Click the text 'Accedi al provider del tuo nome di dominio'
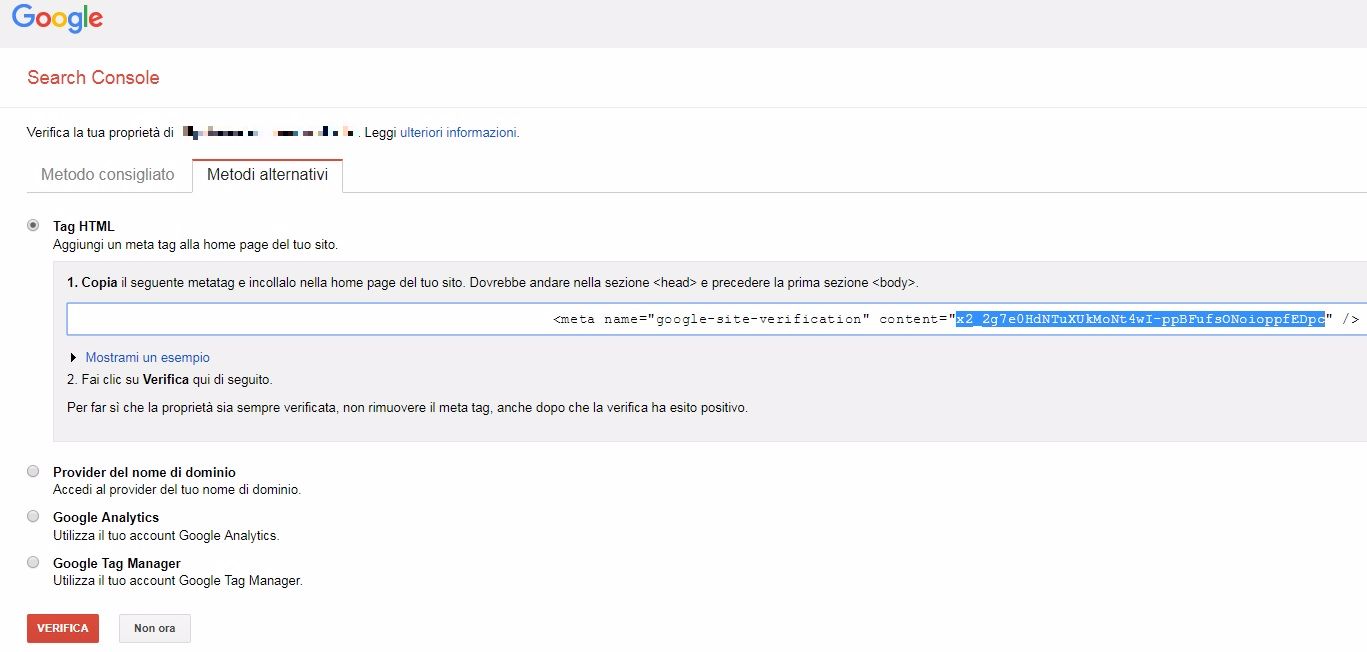 [177, 490]
